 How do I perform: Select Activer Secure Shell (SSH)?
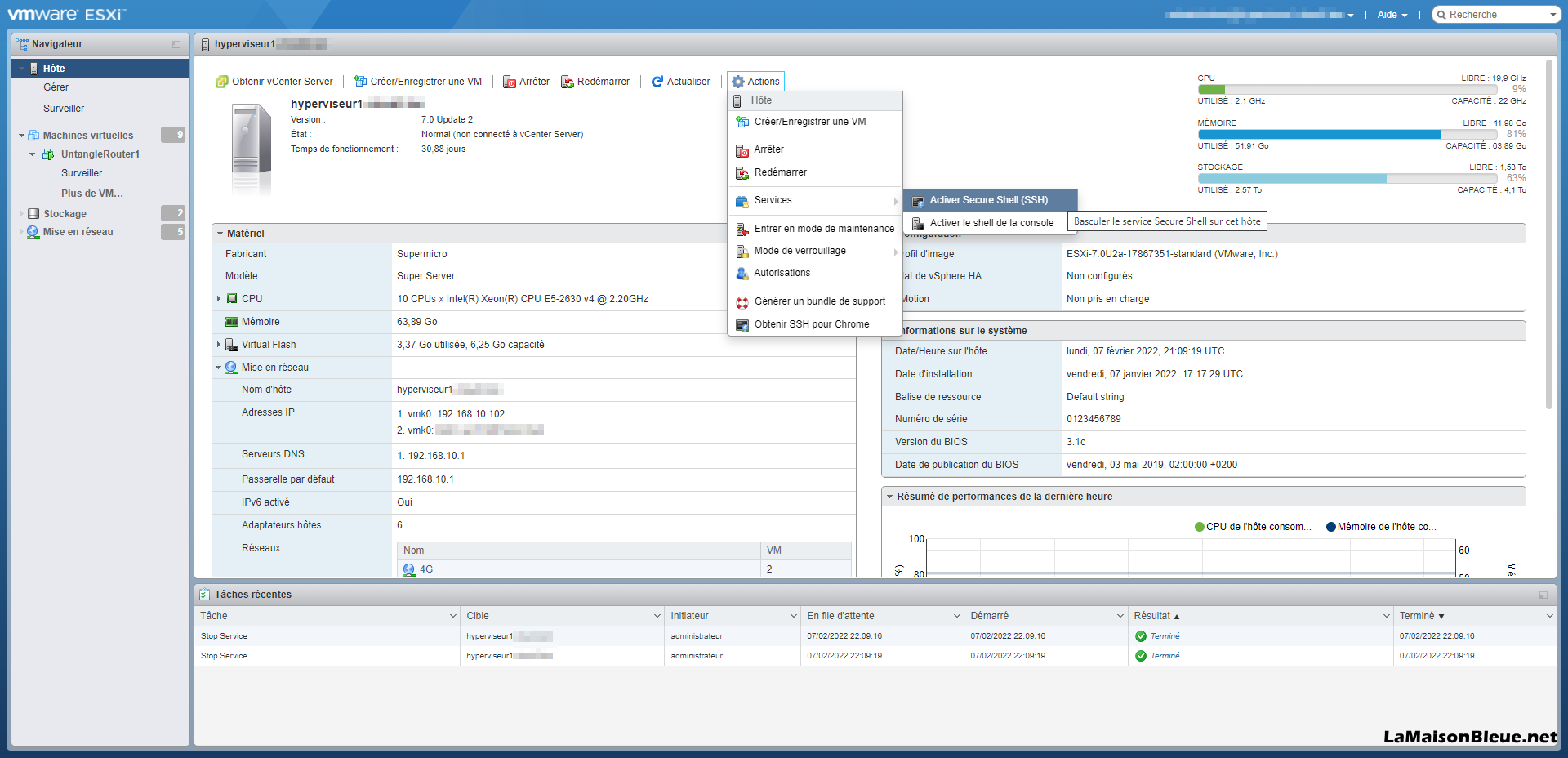pyautogui.click(x=991, y=200)
